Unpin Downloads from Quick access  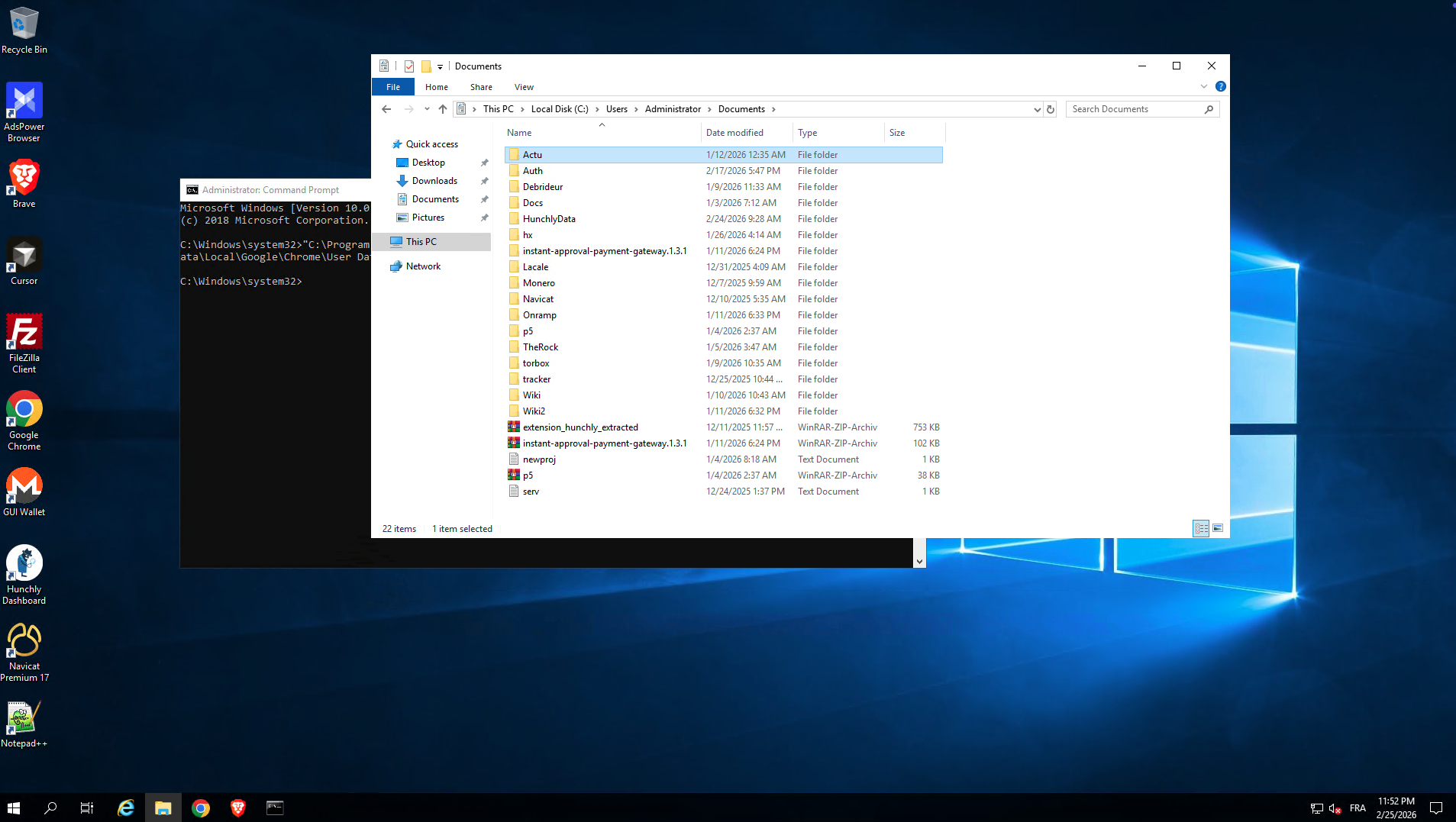pyautogui.click(x=484, y=181)
